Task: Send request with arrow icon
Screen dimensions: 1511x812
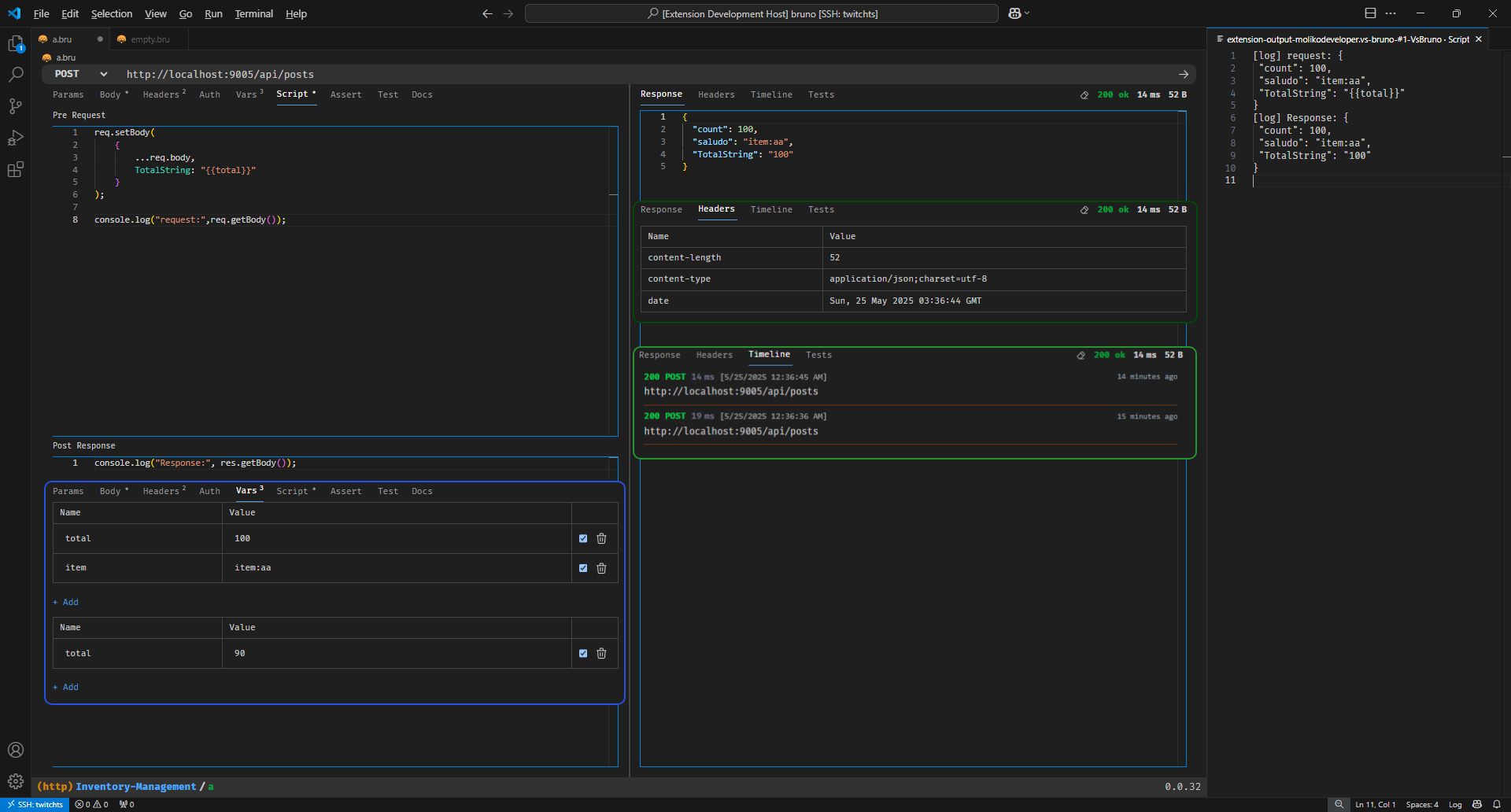Action: [1183, 74]
